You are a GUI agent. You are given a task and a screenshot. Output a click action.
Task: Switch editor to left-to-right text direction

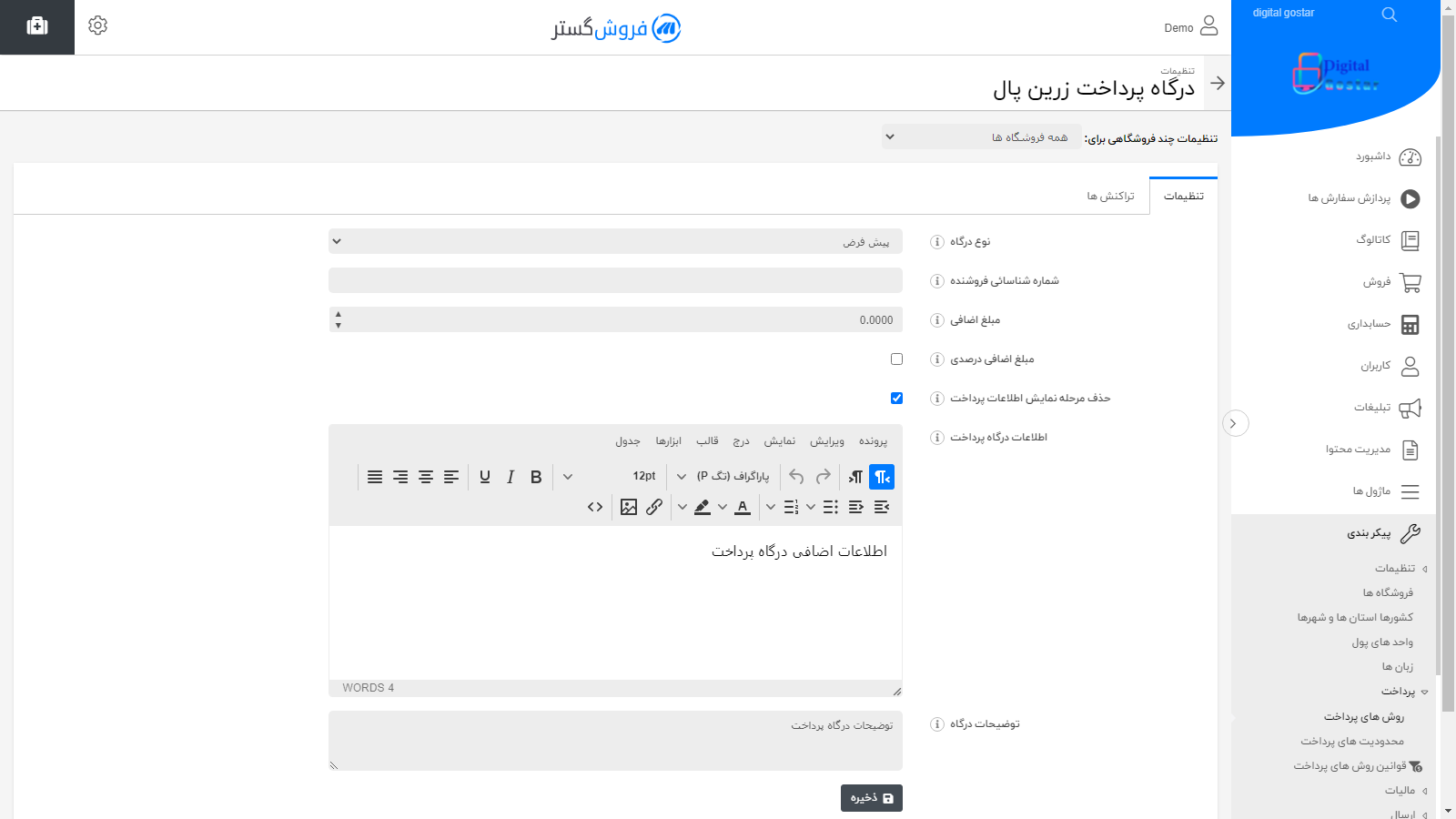(x=855, y=477)
